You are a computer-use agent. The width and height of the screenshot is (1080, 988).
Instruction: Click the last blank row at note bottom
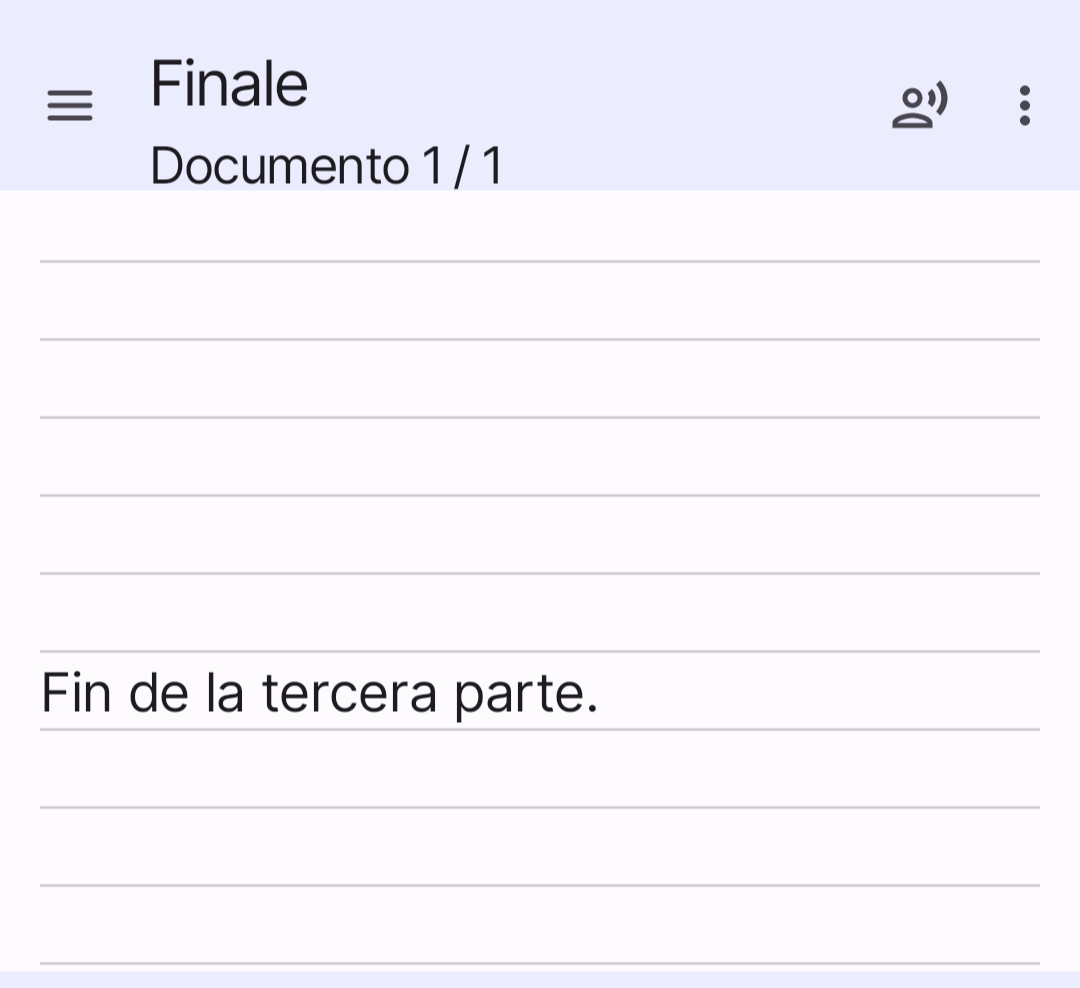(540, 925)
